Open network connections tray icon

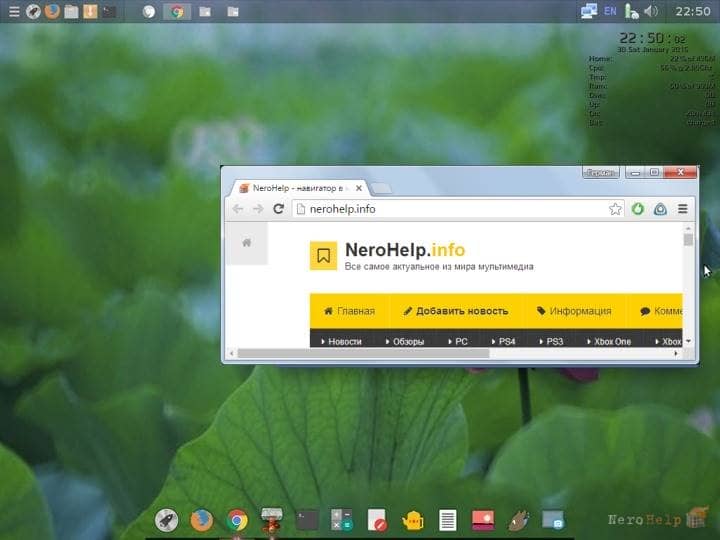pyautogui.click(x=589, y=11)
